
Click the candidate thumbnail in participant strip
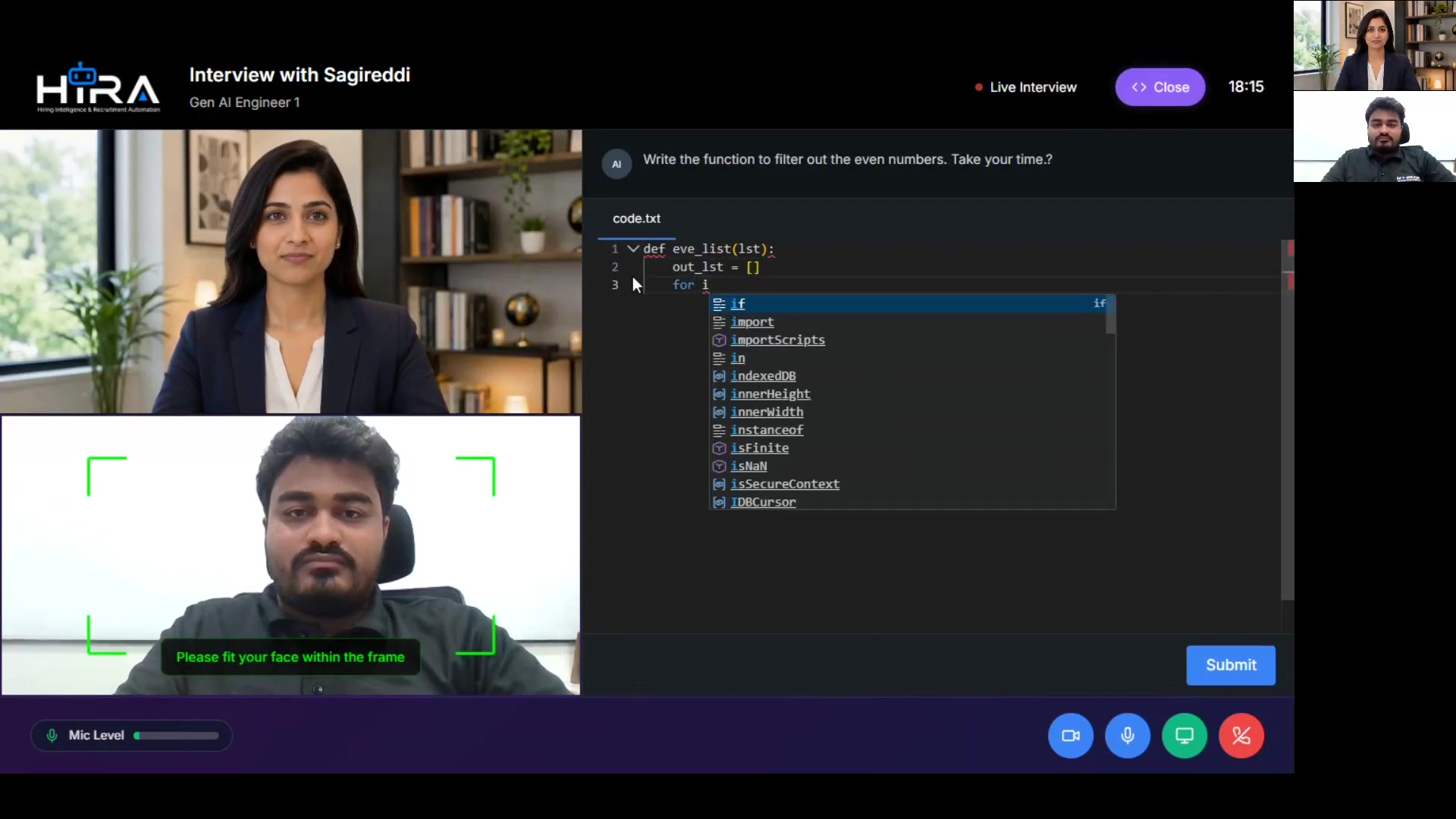(x=1374, y=136)
